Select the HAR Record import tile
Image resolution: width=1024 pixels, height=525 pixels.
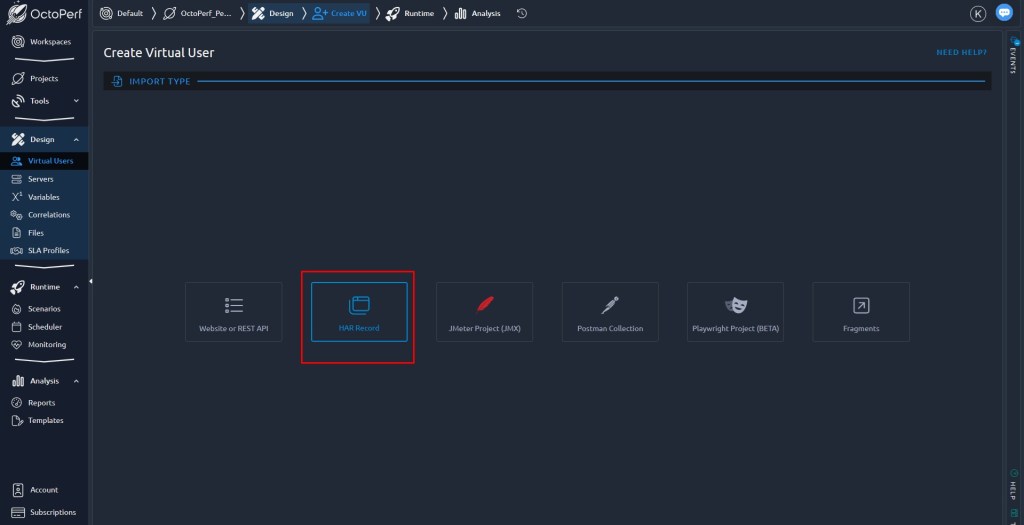tap(359, 312)
